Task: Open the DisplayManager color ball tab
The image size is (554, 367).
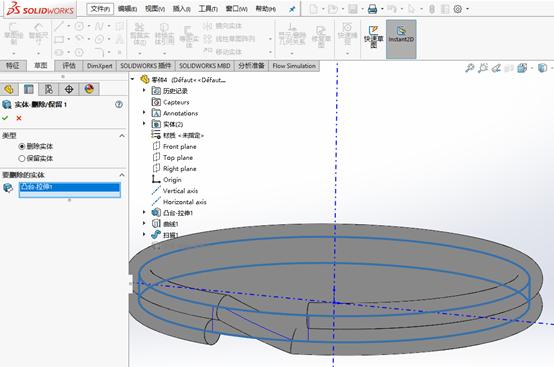Action: point(89,89)
